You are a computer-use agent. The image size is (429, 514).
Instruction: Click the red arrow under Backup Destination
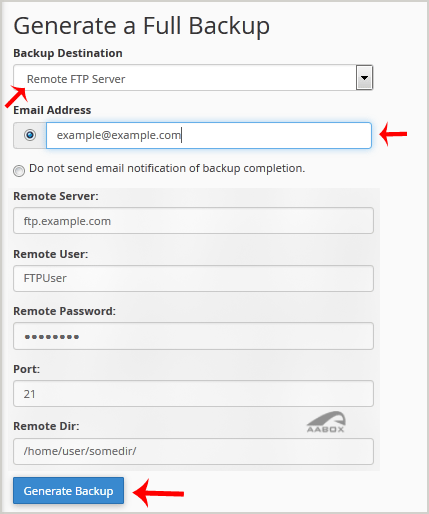(x=16, y=97)
